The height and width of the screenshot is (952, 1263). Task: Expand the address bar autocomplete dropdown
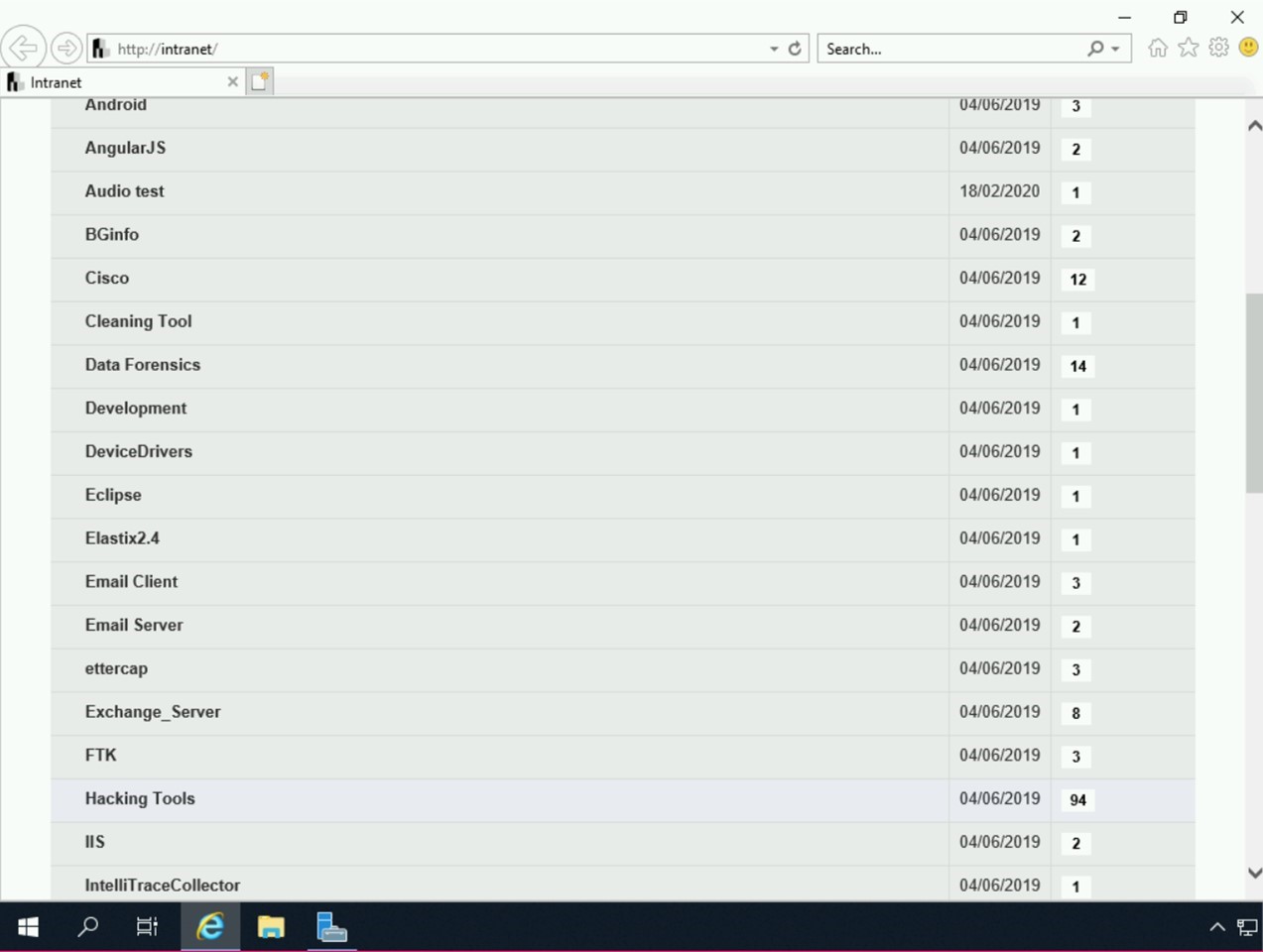(x=774, y=49)
